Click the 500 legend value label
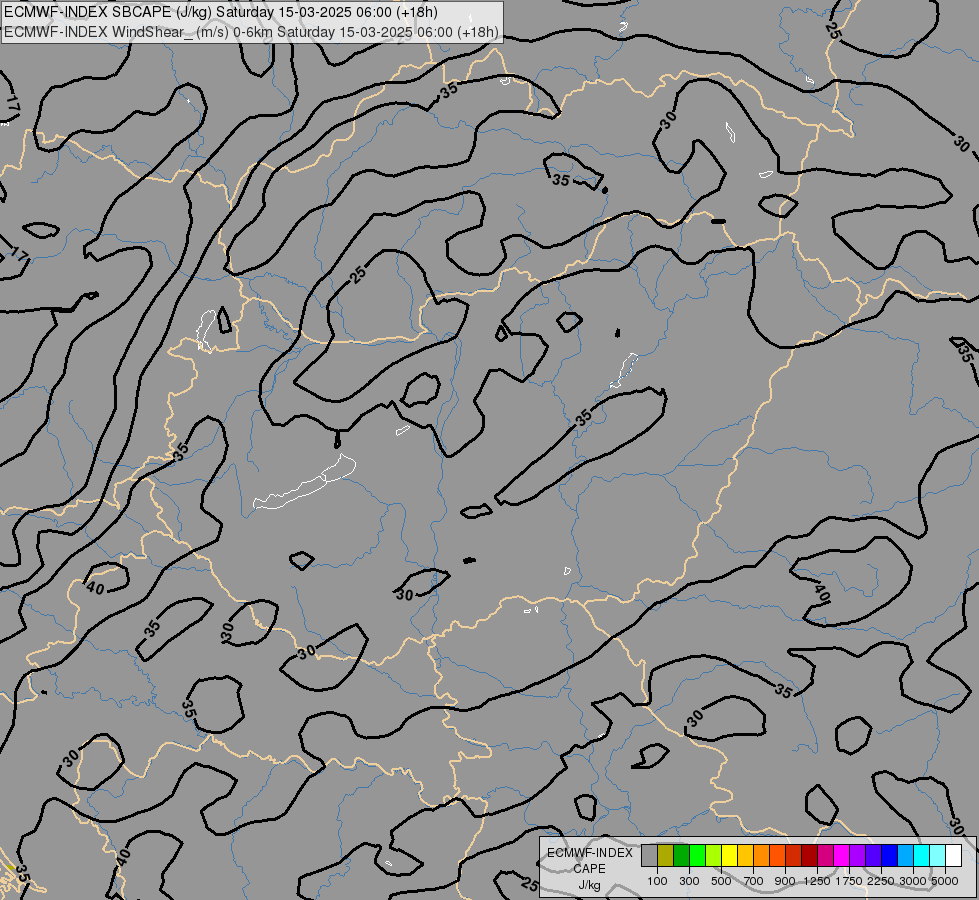This screenshot has height=900, width=979. (x=721, y=881)
